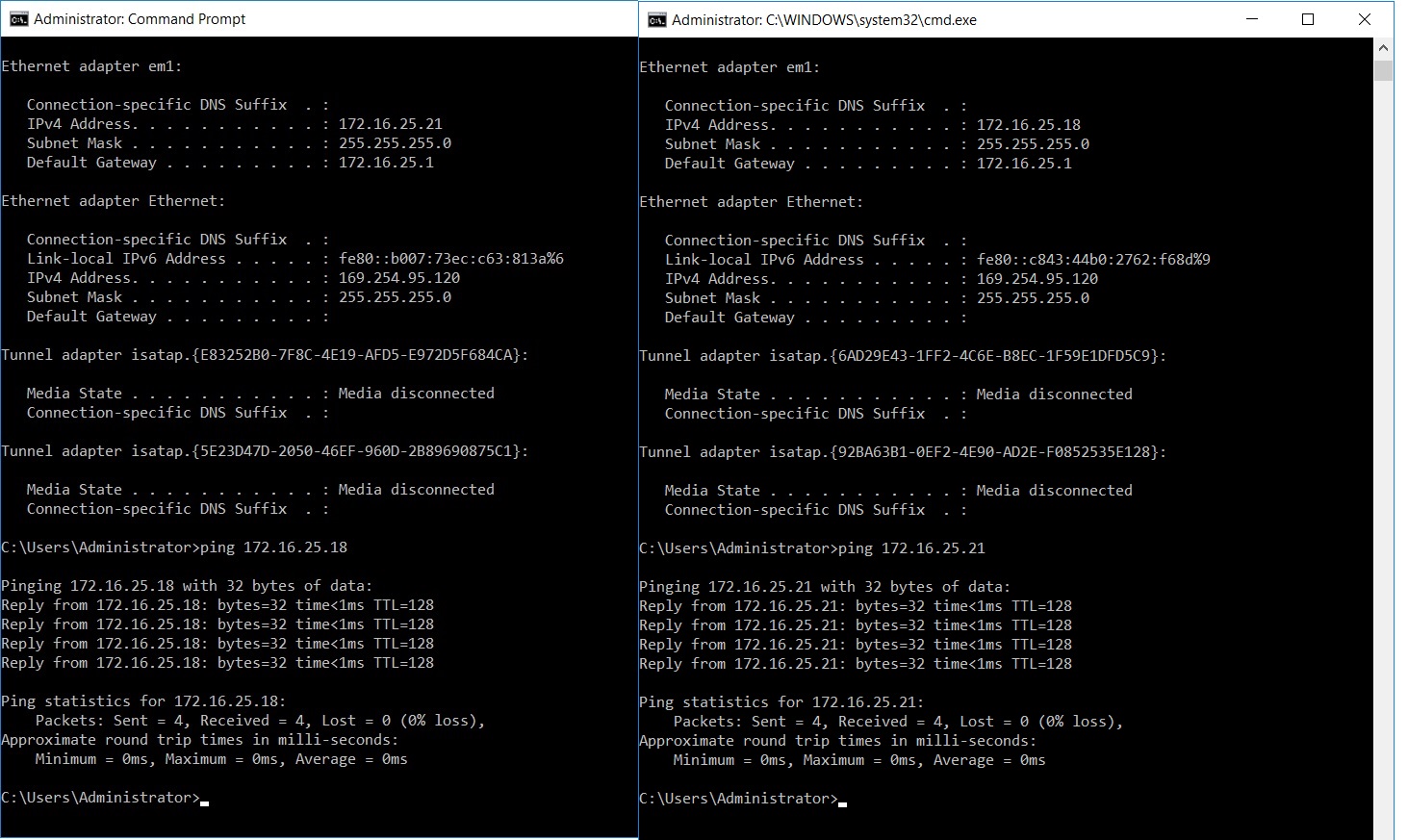This screenshot has height=840, width=1408.
Task: Click 'Pinging 172.16.25.18 with 32 bytes' line
Action: [187, 586]
